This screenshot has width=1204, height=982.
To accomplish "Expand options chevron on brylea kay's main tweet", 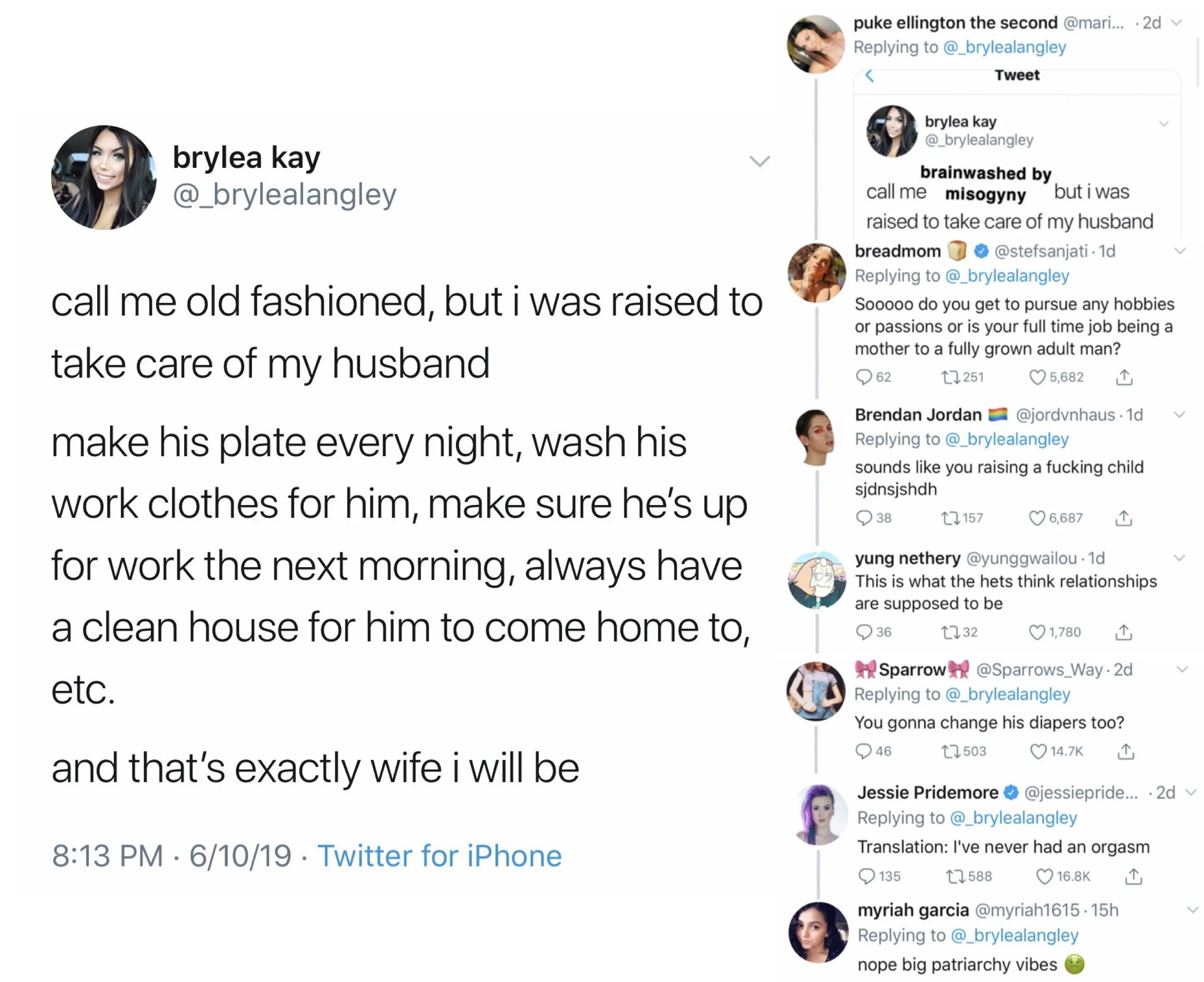I will (x=759, y=161).
